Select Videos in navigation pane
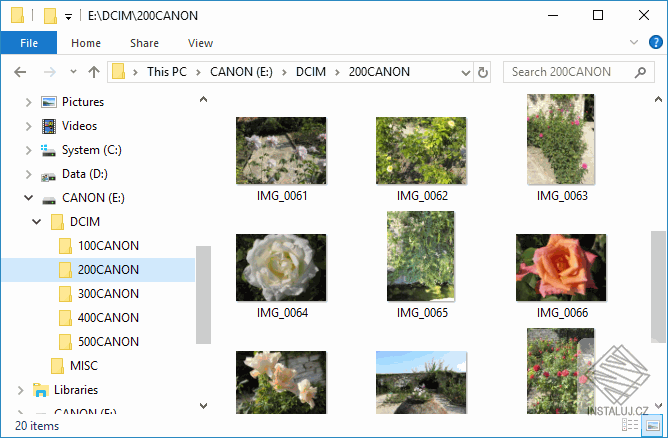Image resolution: width=668 pixels, height=438 pixels. [x=79, y=126]
